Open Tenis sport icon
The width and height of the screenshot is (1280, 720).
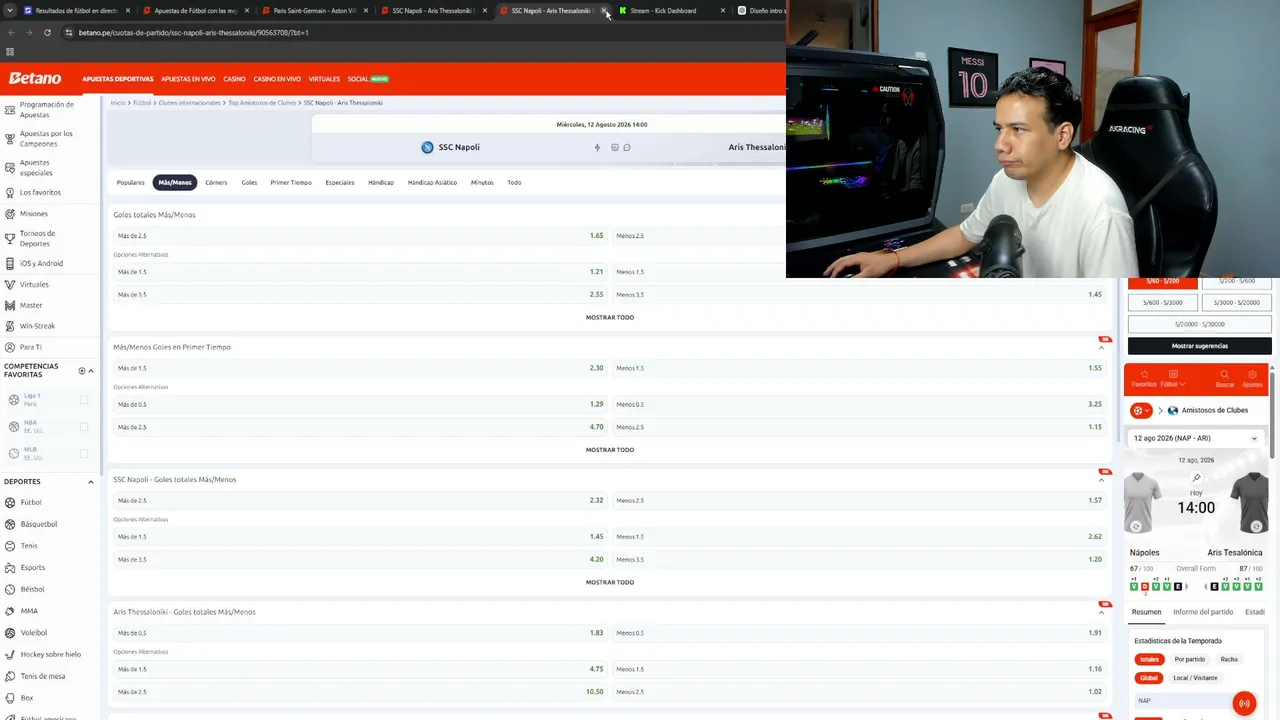point(10,546)
